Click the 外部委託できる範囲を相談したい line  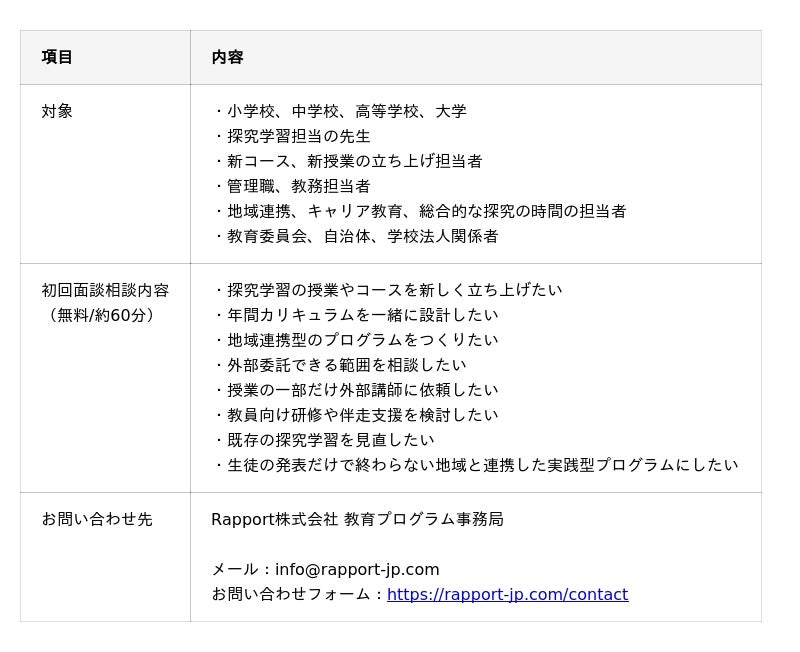[339, 365]
